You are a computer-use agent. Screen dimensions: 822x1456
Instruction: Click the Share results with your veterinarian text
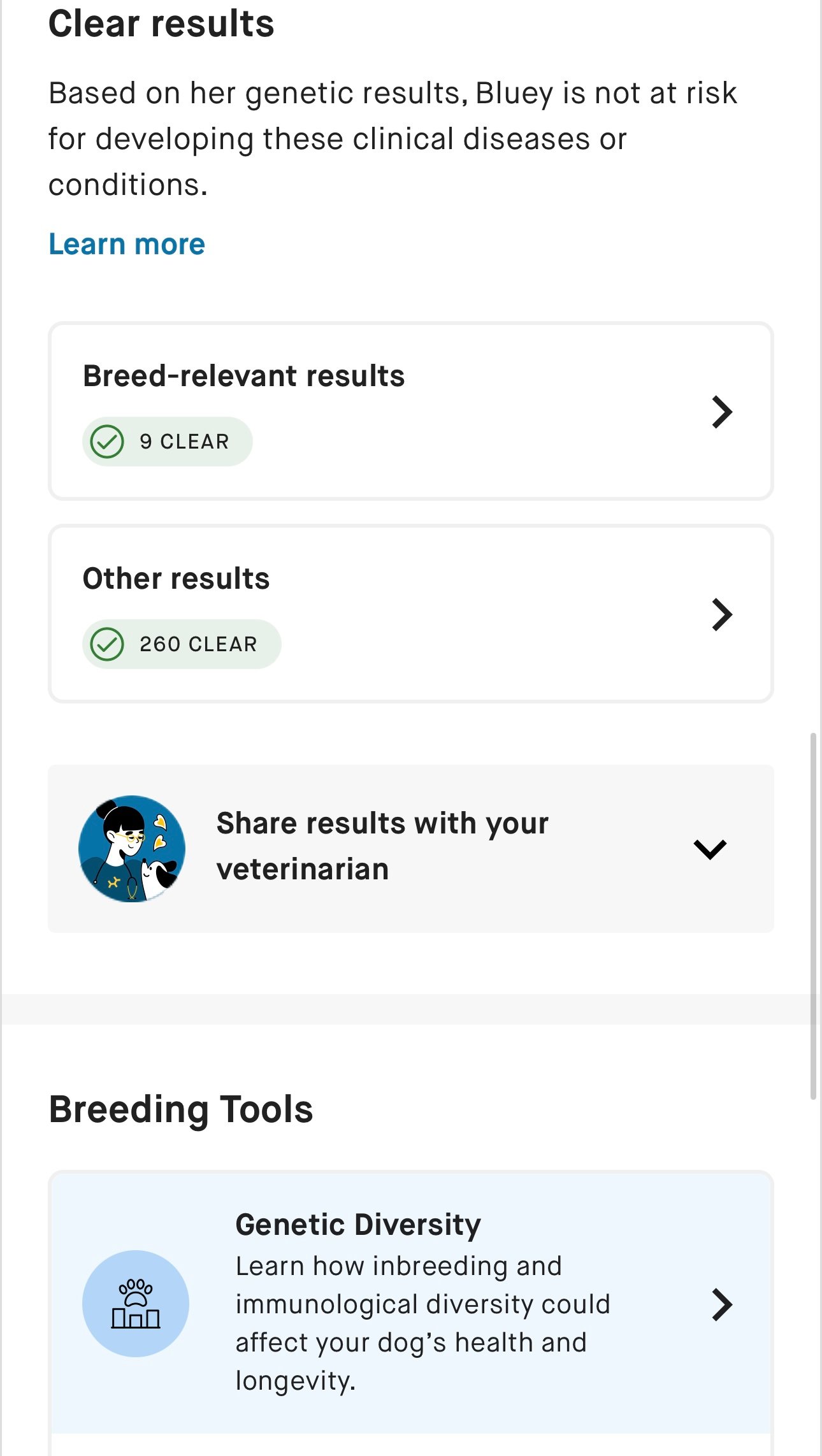coord(382,846)
